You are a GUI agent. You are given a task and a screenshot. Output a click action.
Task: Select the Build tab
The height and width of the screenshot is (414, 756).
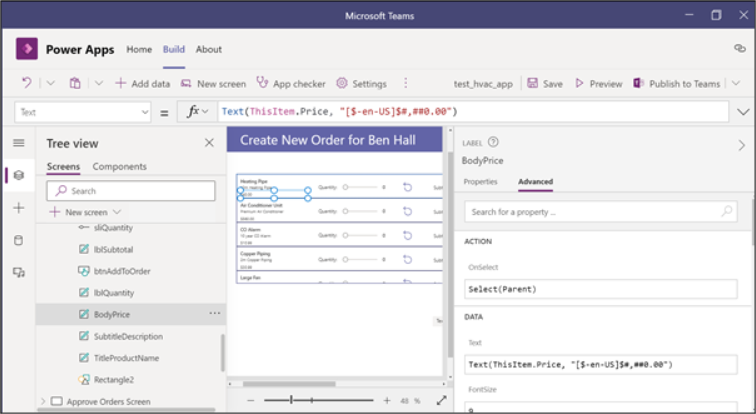point(174,49)
